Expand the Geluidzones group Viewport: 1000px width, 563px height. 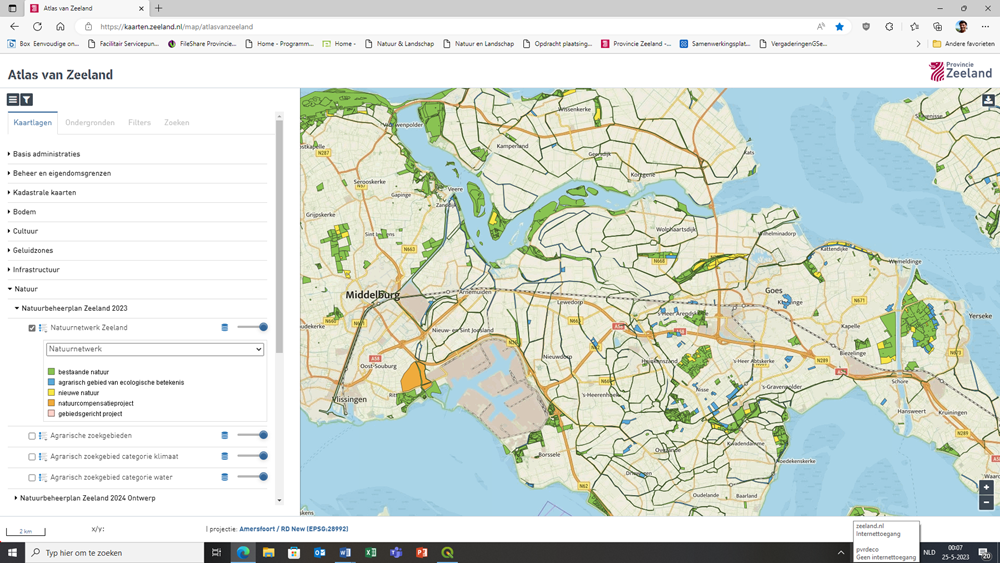tap(33, 251)
